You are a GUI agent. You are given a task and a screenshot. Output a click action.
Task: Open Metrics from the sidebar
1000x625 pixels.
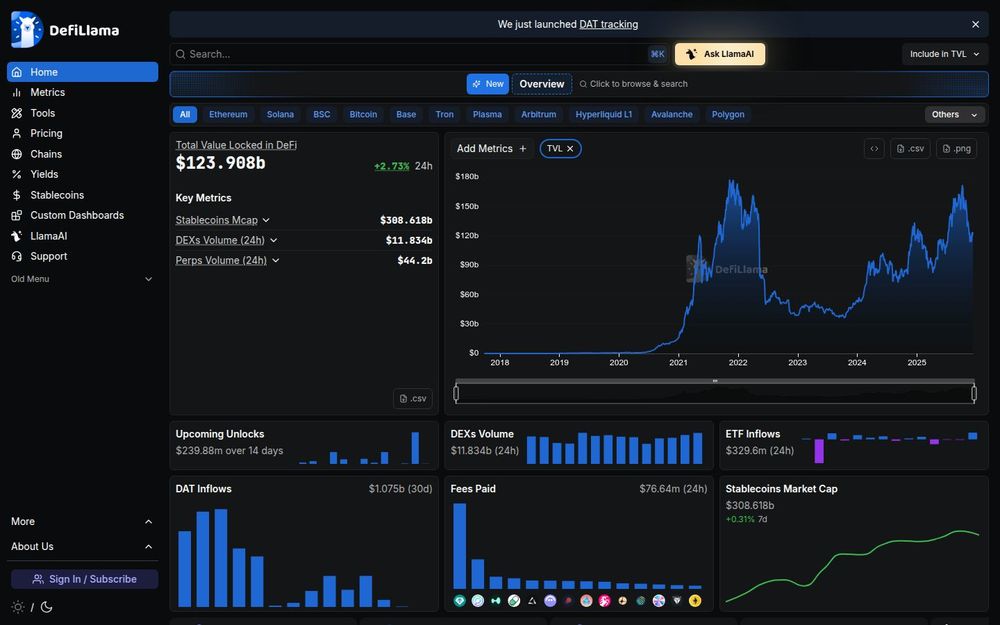click(82, 92)
